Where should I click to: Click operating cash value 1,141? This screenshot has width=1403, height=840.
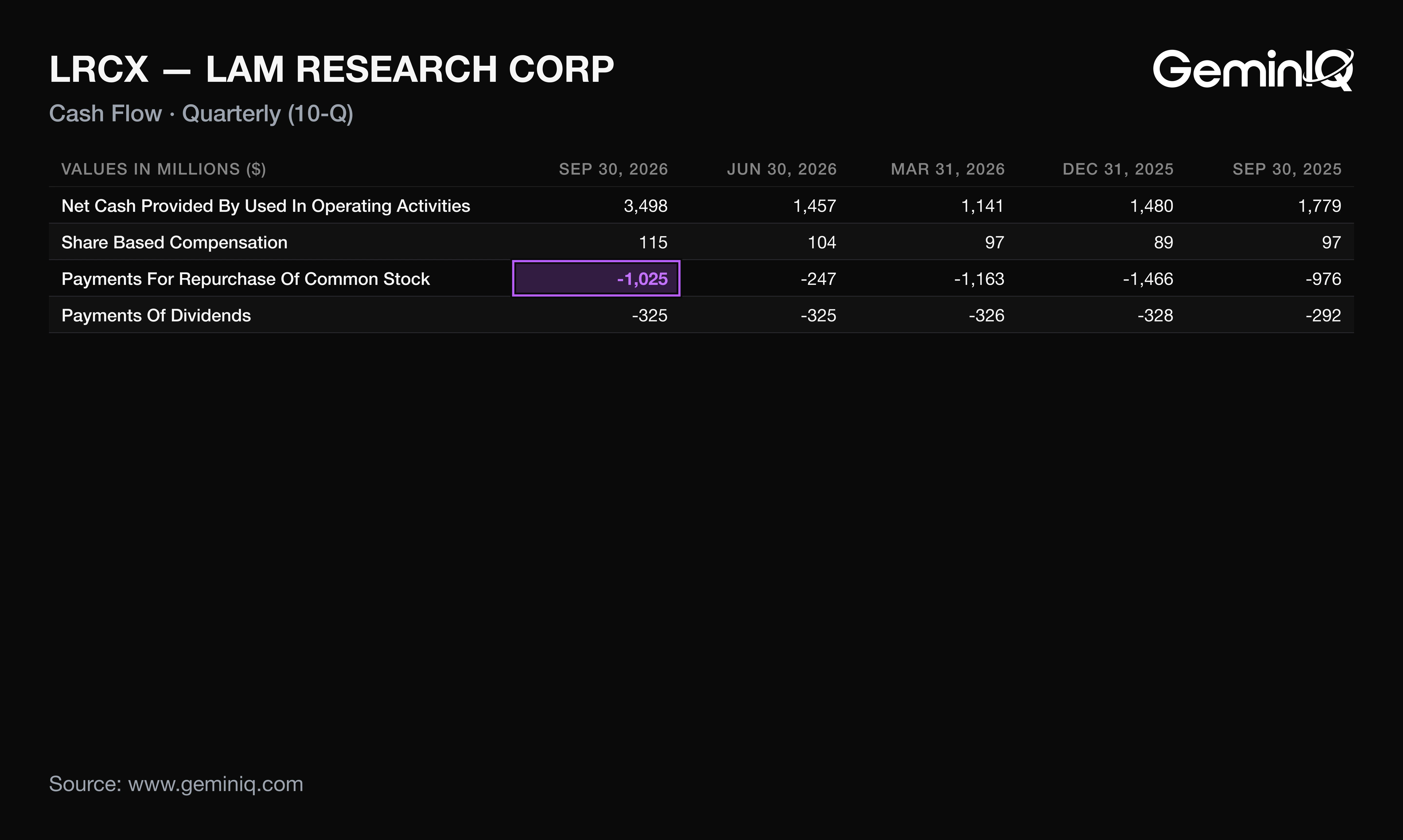(982, 206)
